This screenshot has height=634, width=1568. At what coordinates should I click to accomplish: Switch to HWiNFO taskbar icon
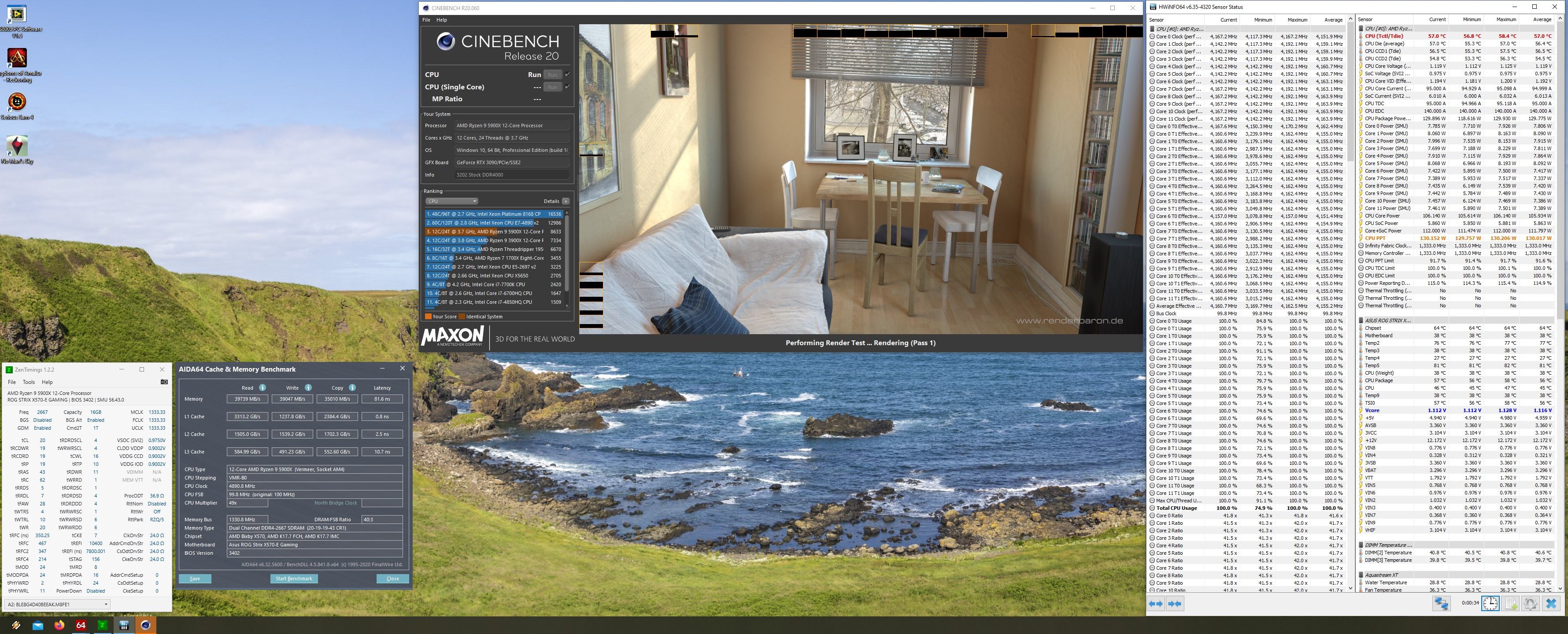click(124, 625)
